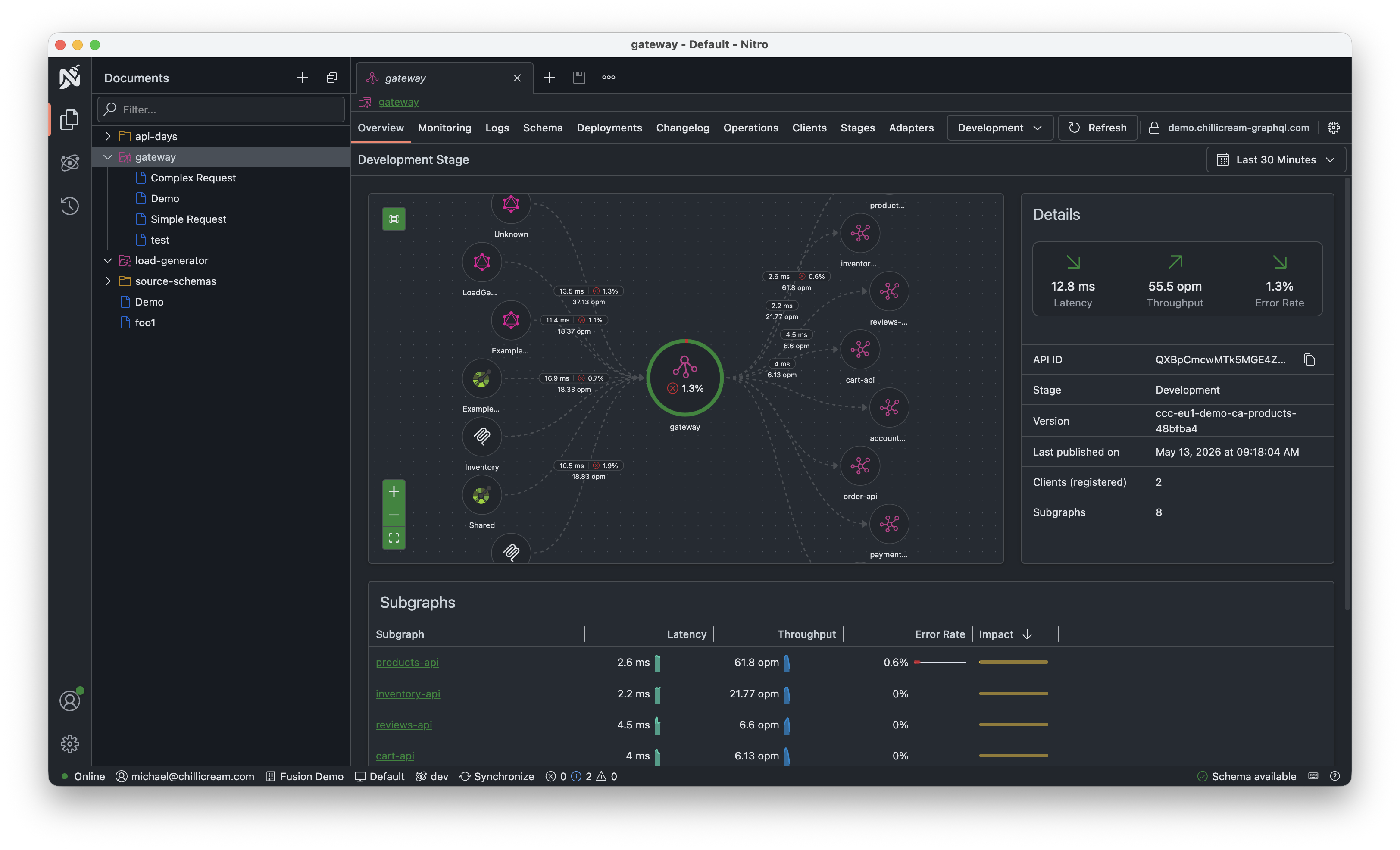Open the Stages tab
Screen dimensions: 1400x850
857,128
